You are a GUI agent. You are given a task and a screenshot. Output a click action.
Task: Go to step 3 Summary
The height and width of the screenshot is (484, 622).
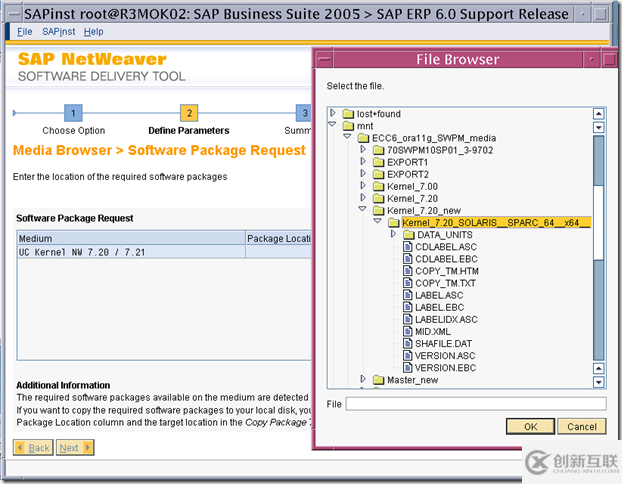click(x=304, y=113)
